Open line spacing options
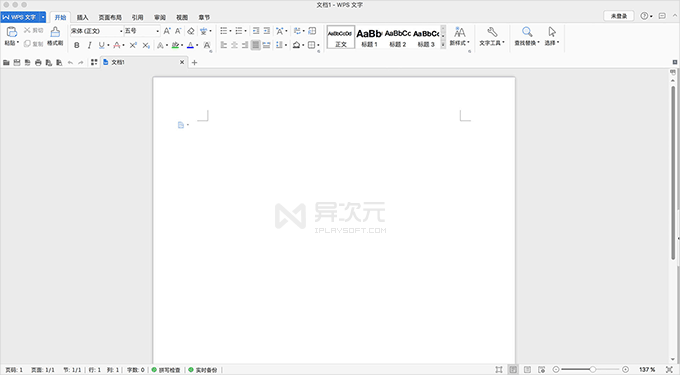The height and width of the screenshot is (375, 680). 279,45
